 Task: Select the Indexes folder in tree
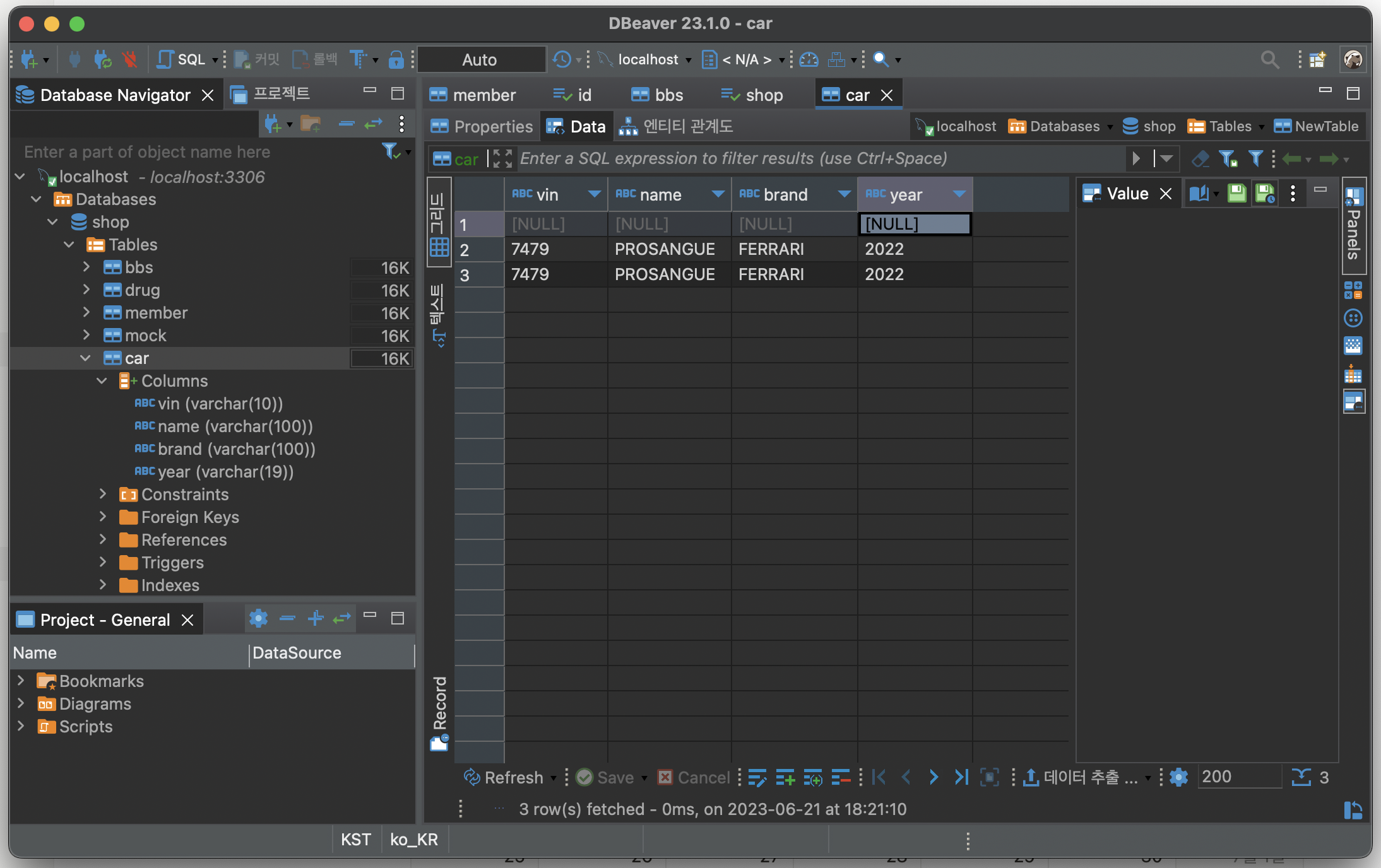(x=170, y=585)
